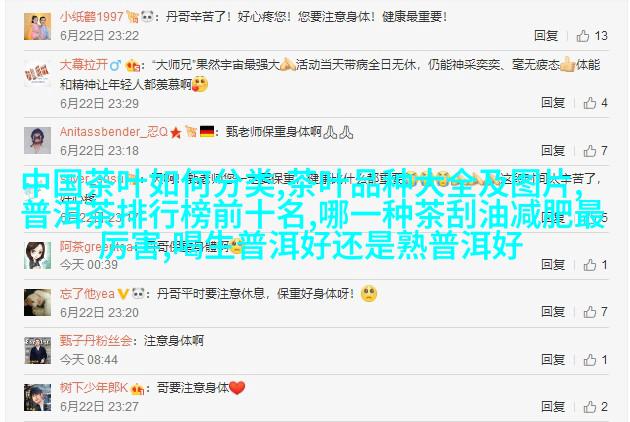Image resolution: width=630 pixels, height=422 pixels.
Task: Click the cyan tea article title overlay
Action: 313,215
